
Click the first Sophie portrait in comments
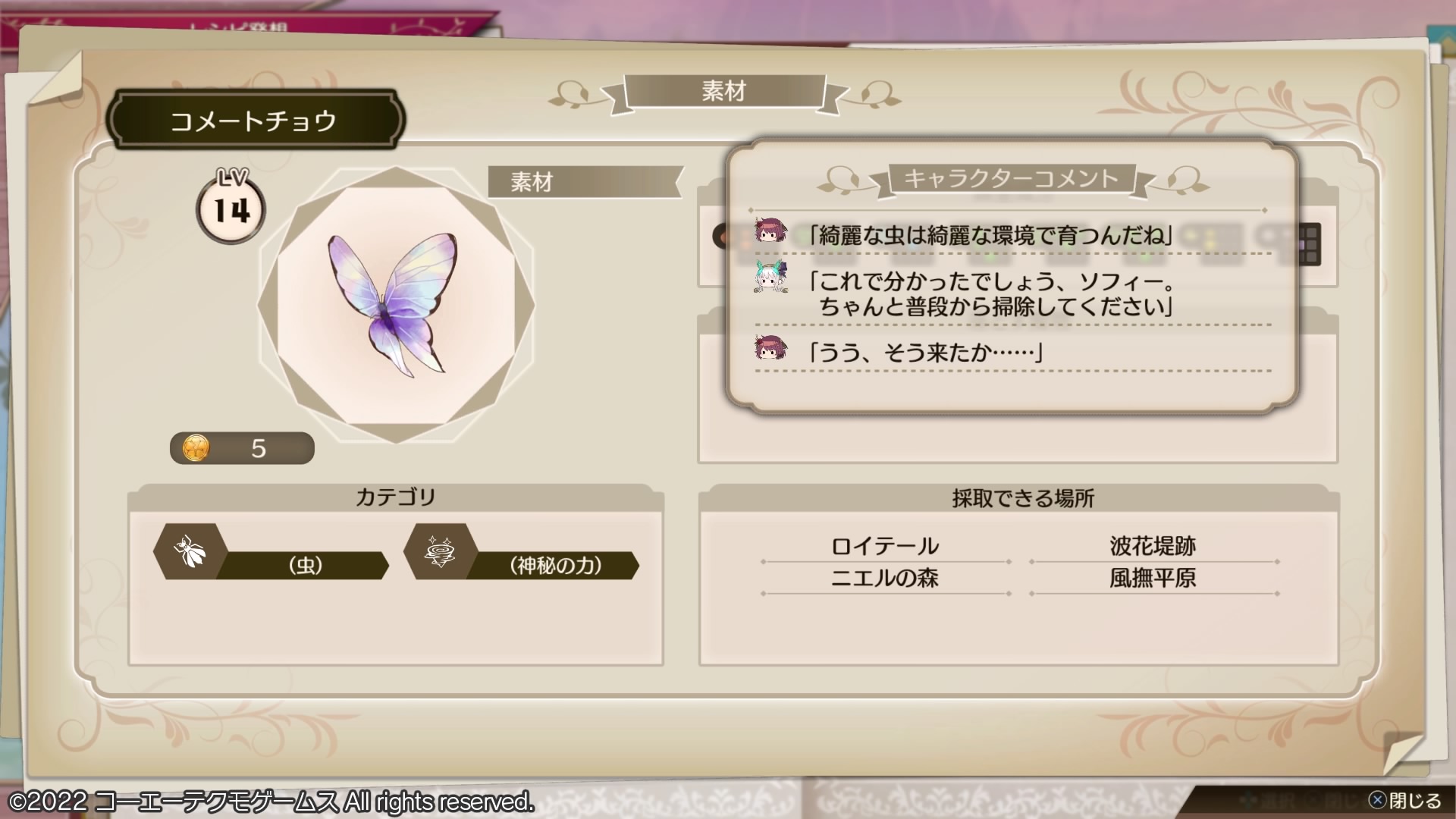click(x=770, y=231)
